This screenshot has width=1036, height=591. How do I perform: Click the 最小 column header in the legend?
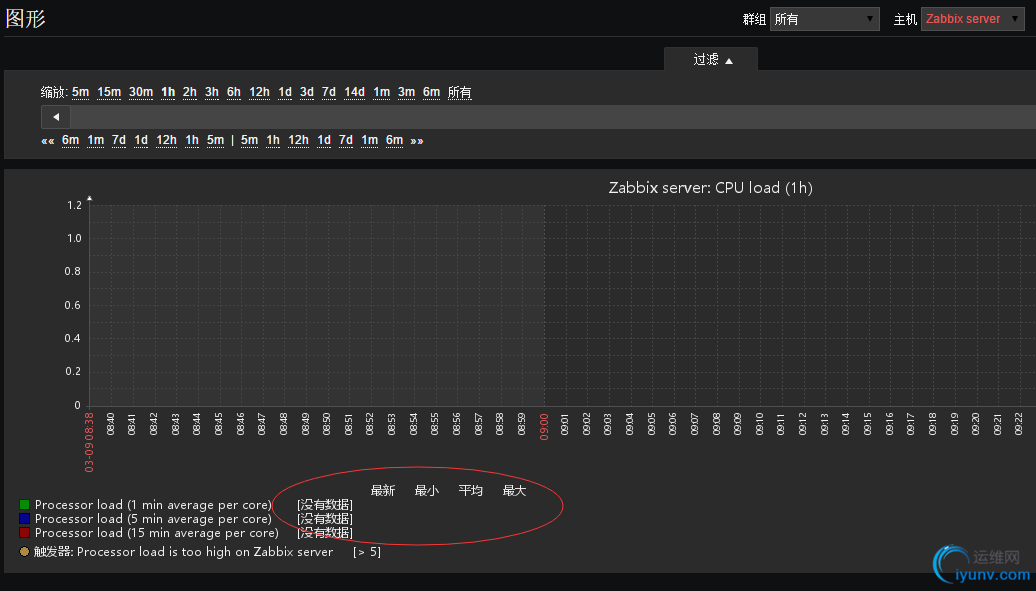pyautogui.click(x=427, y=491)
